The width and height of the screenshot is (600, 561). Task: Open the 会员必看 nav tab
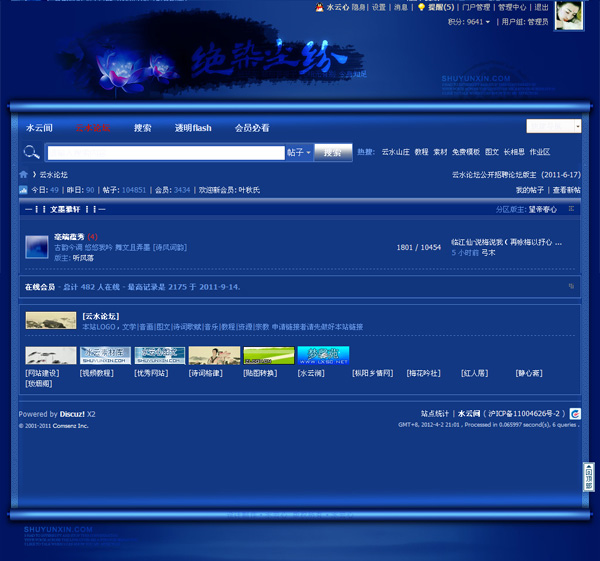[252, 128]
